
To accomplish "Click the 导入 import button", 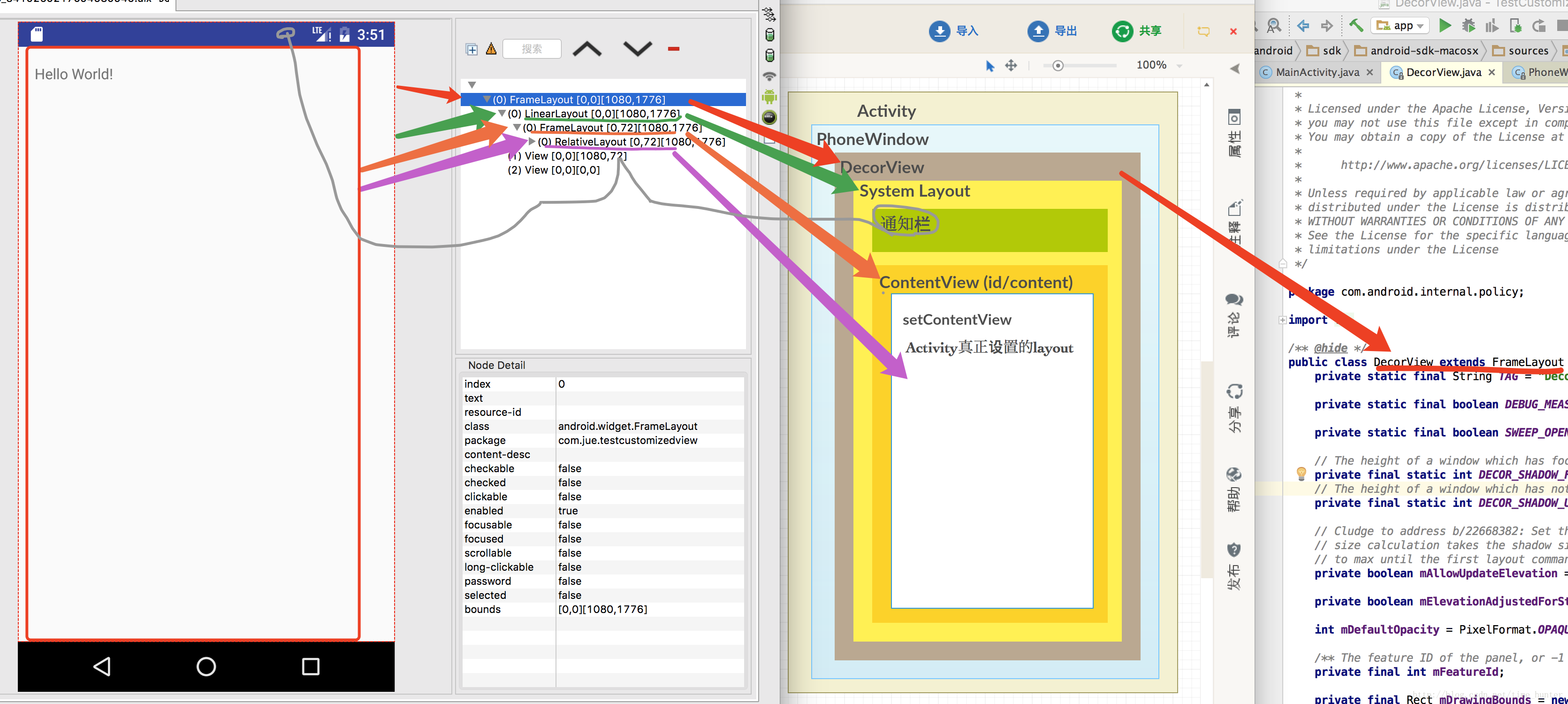I will click(x=953, y=31).
